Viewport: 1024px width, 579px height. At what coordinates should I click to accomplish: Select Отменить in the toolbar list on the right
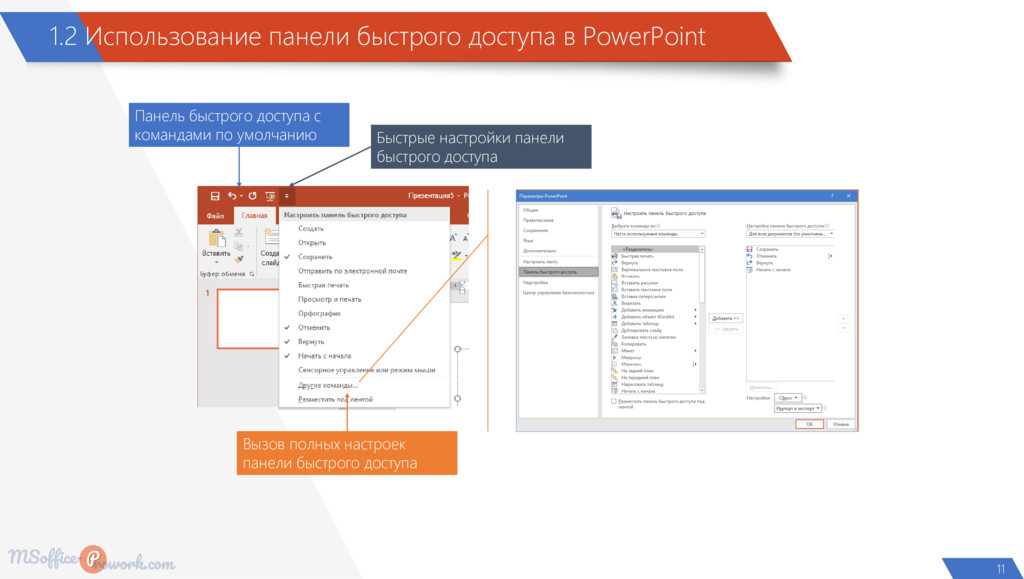(x=790, y=256)
